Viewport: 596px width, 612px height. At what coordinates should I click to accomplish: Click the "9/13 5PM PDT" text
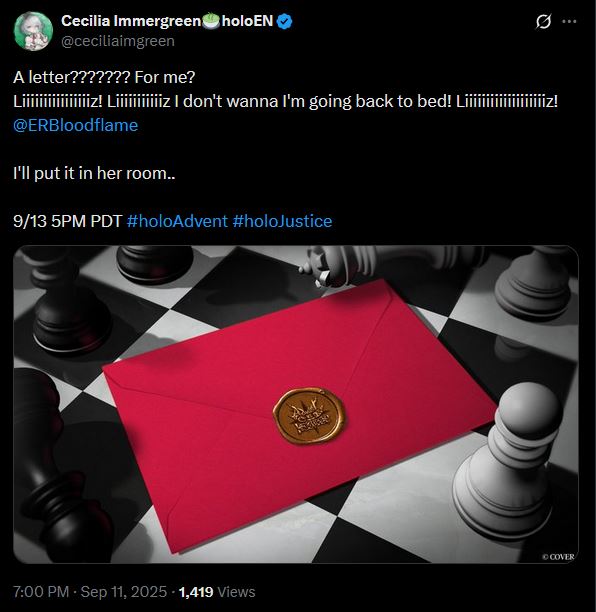tap(68, 221)
